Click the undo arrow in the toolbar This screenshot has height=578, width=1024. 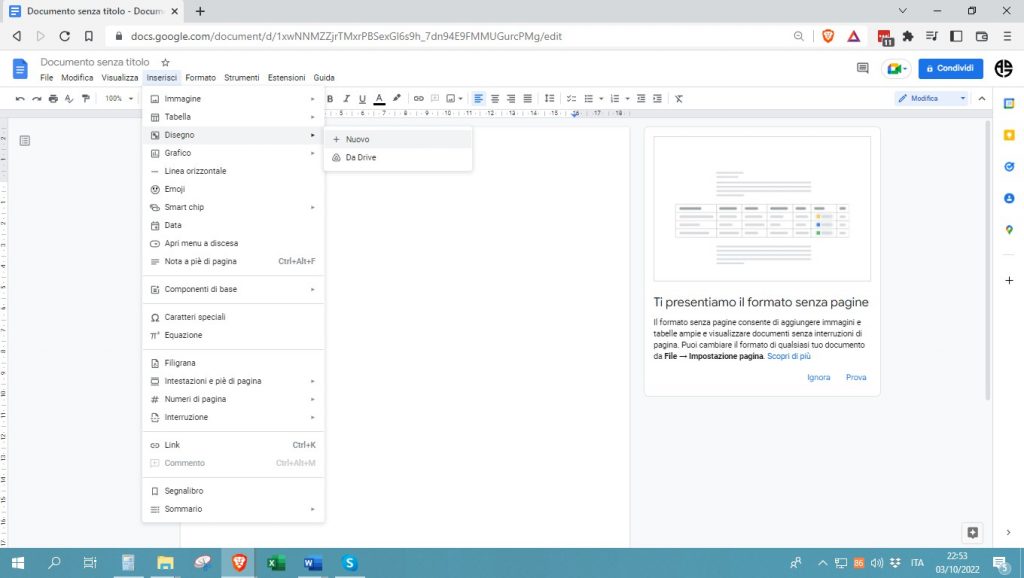click(20, 99)
